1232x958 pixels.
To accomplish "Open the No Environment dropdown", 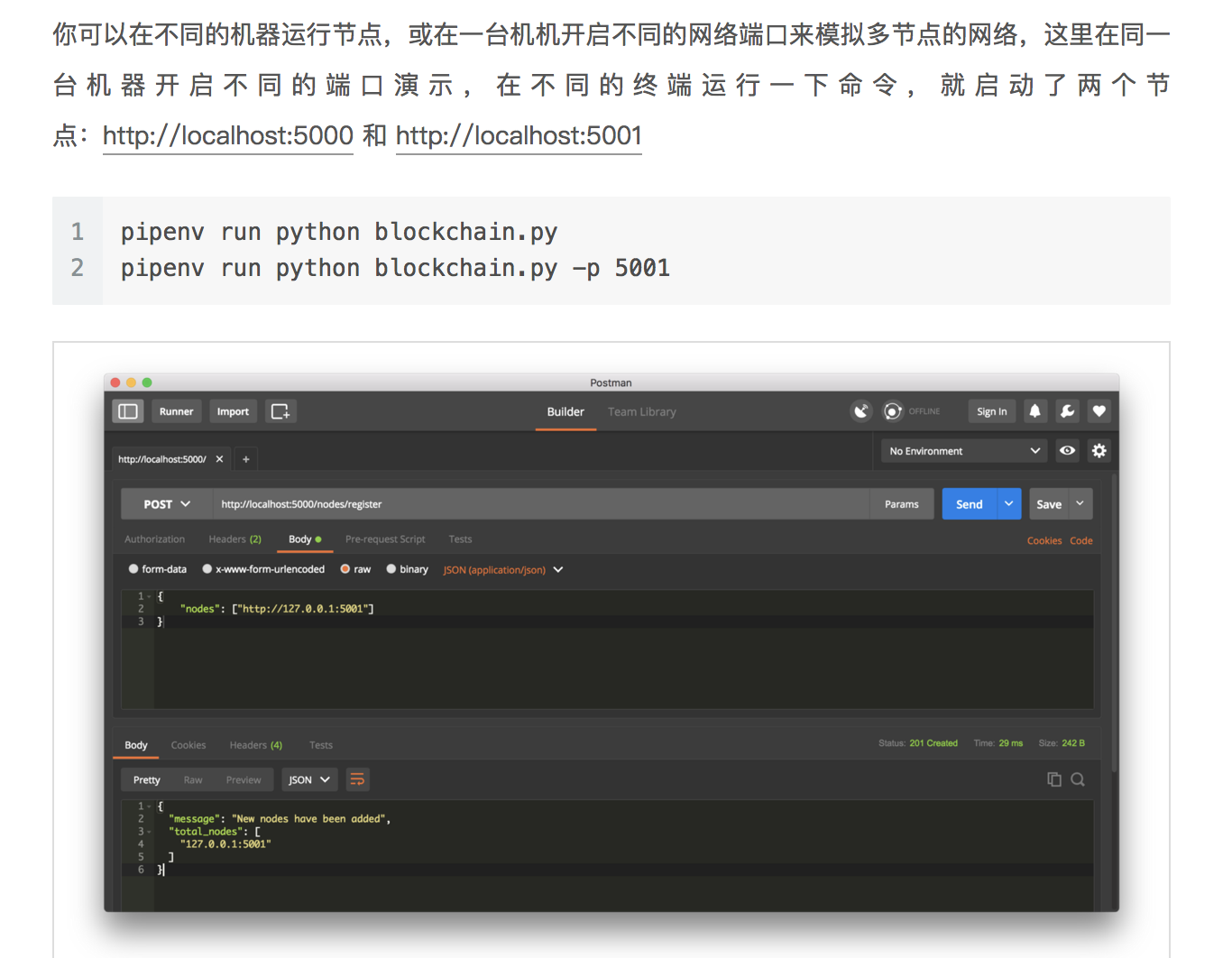I will 964,451.
